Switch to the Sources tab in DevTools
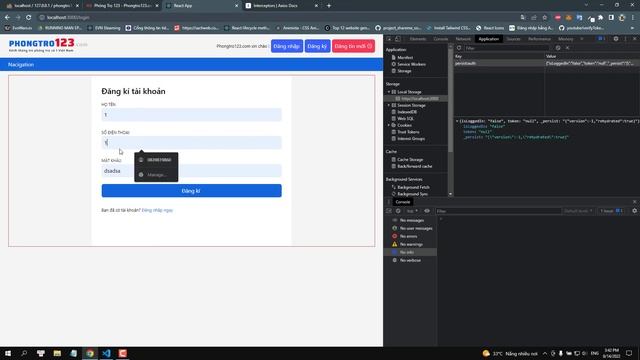 [513, 39]
